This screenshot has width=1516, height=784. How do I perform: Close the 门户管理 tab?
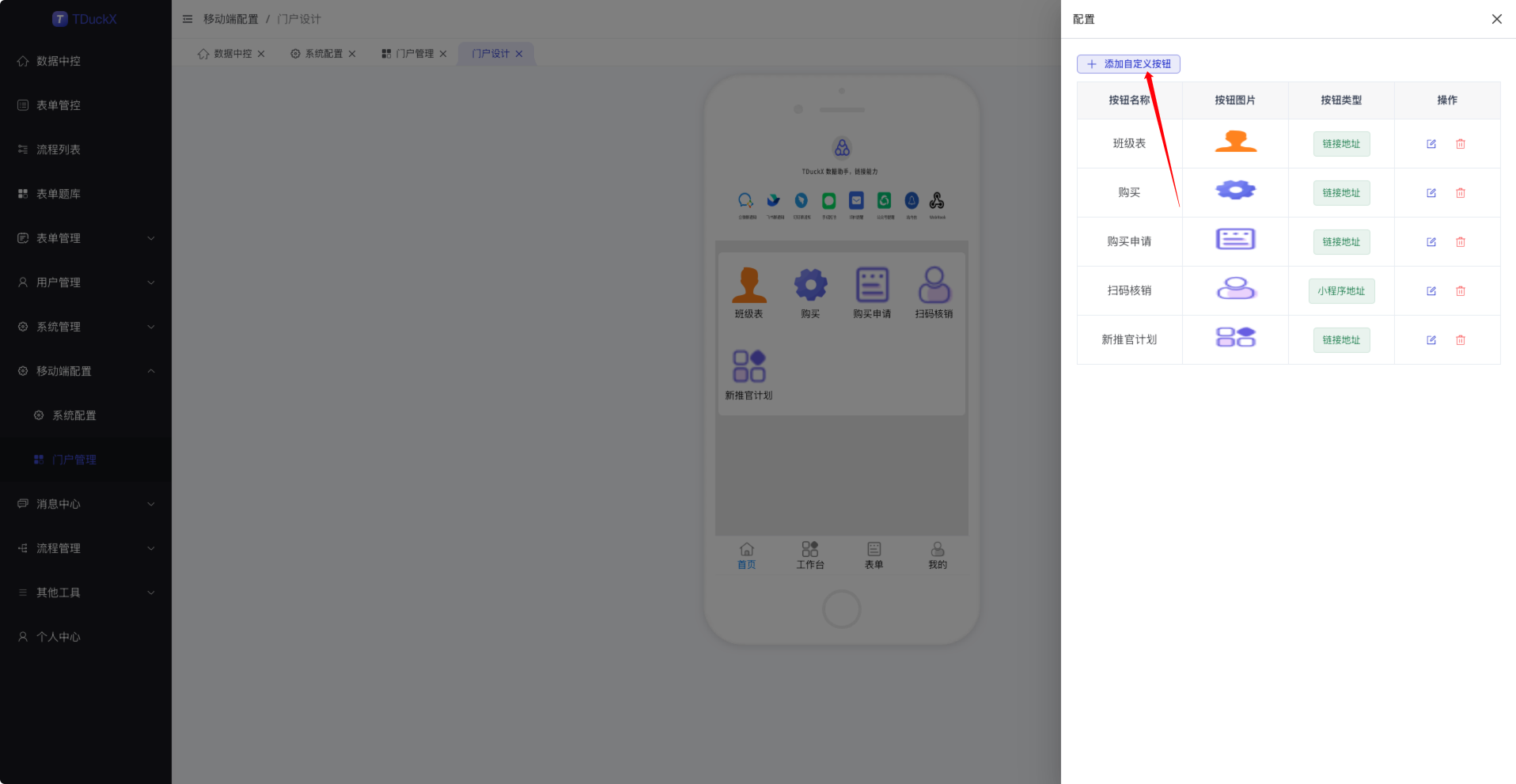[443, 54]
